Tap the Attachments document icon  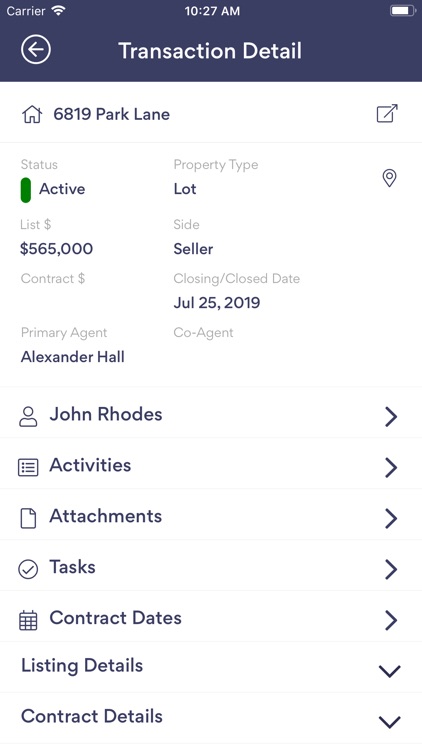28,518
